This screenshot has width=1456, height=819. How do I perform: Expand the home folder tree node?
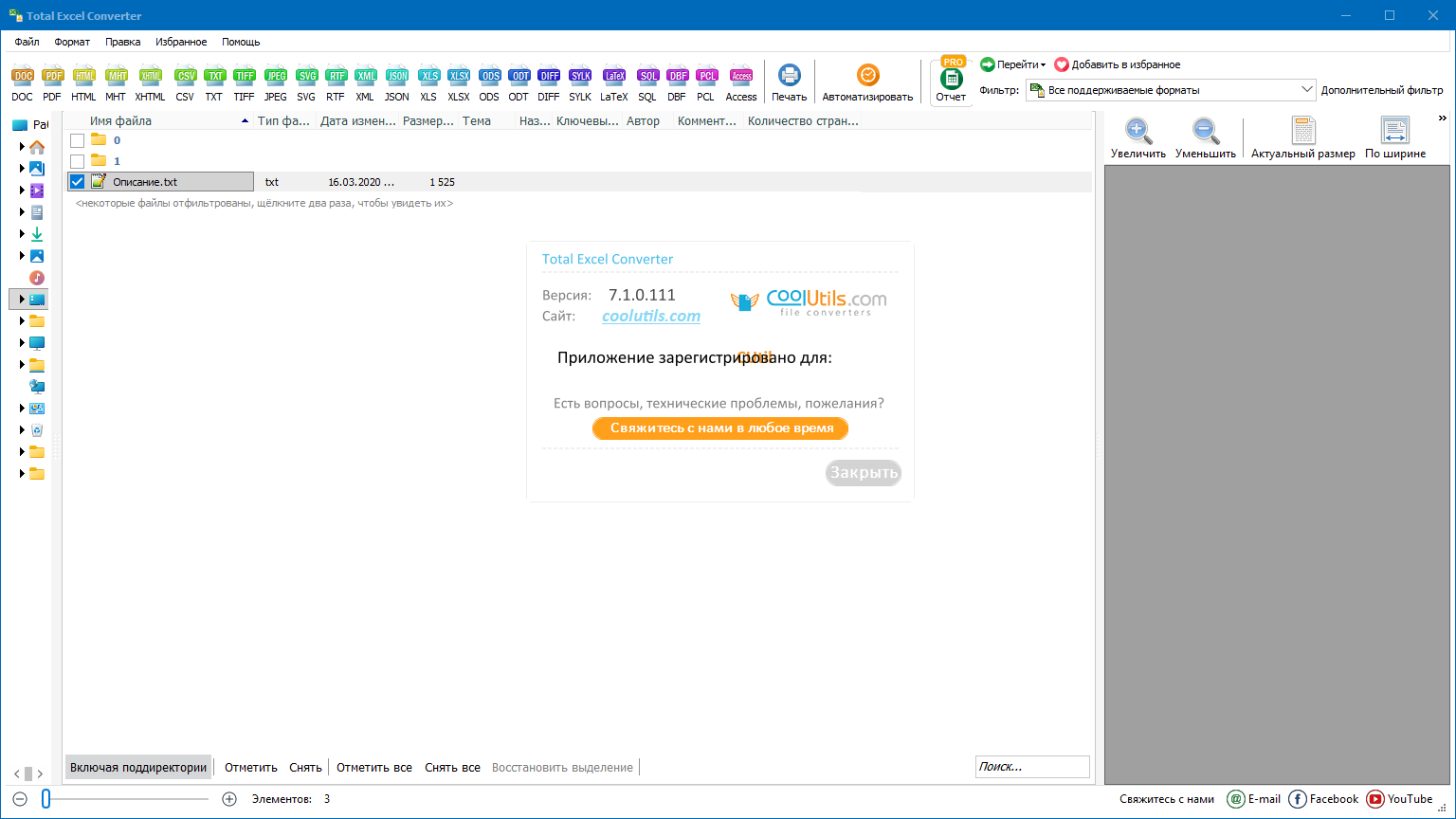coord(22,147)
